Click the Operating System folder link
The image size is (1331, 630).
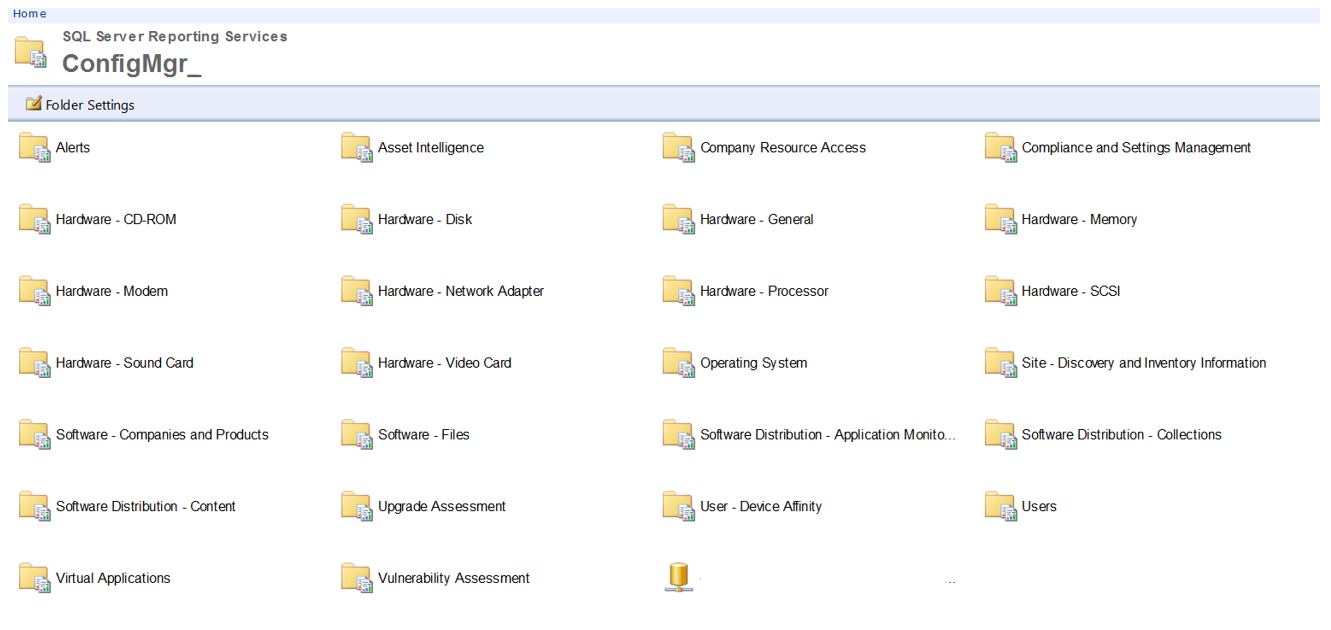point(754,363)
